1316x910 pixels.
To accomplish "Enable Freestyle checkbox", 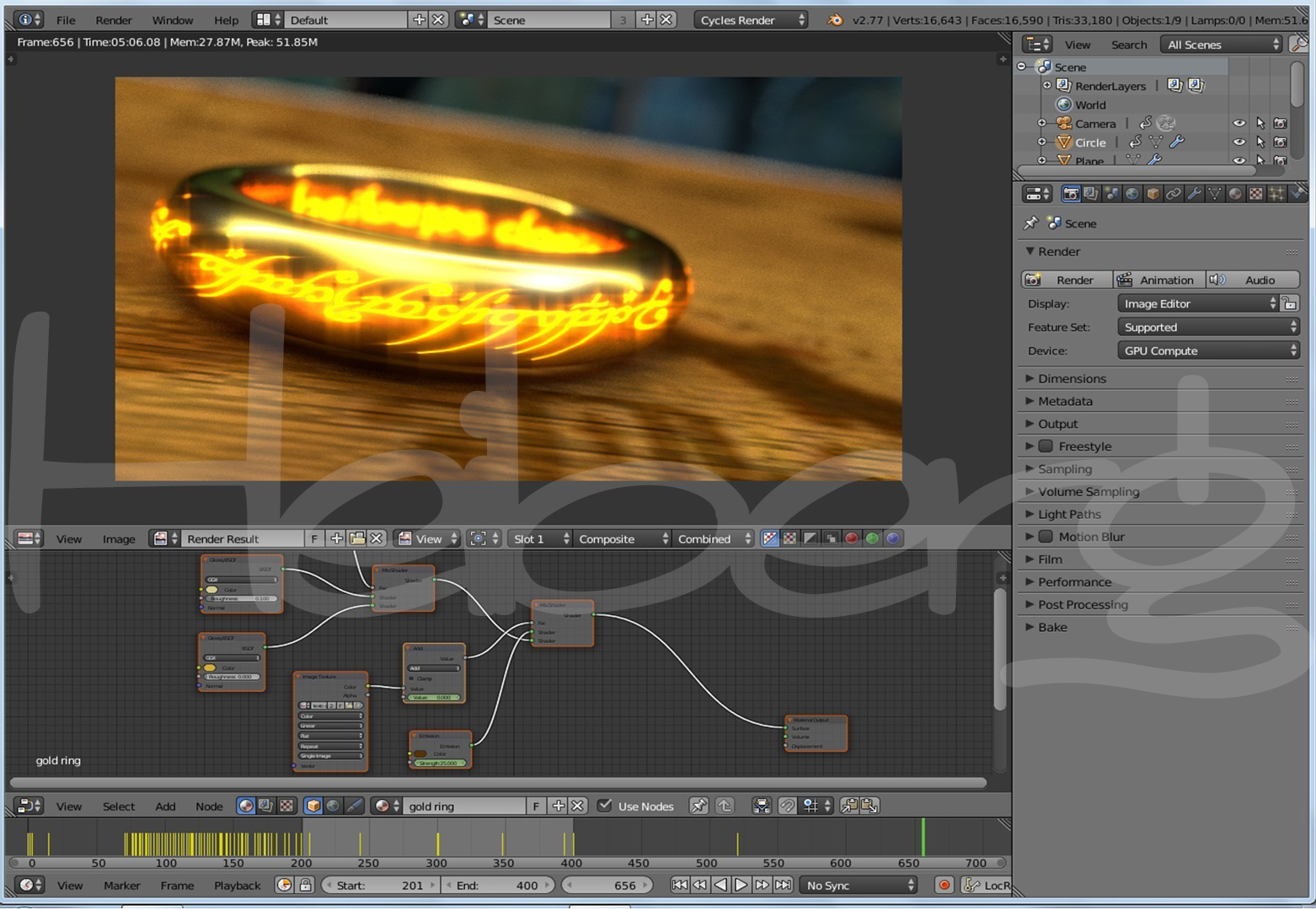I will pos(1046,446).
